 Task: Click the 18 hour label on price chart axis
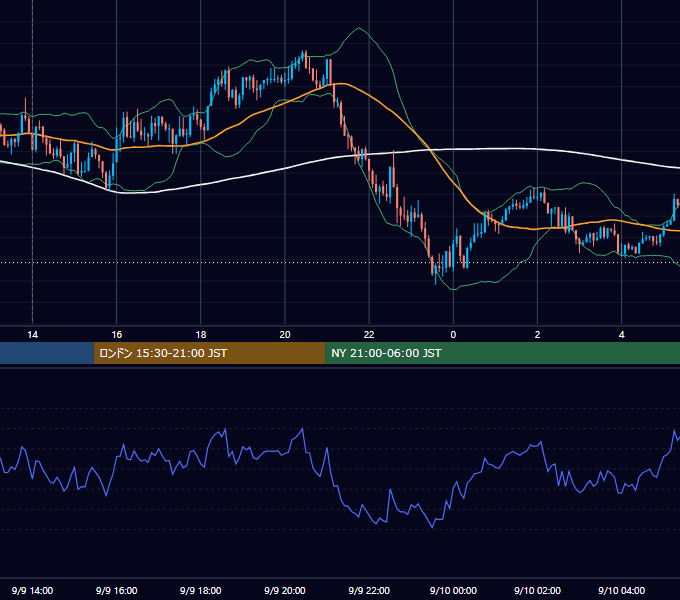(201, 335)
